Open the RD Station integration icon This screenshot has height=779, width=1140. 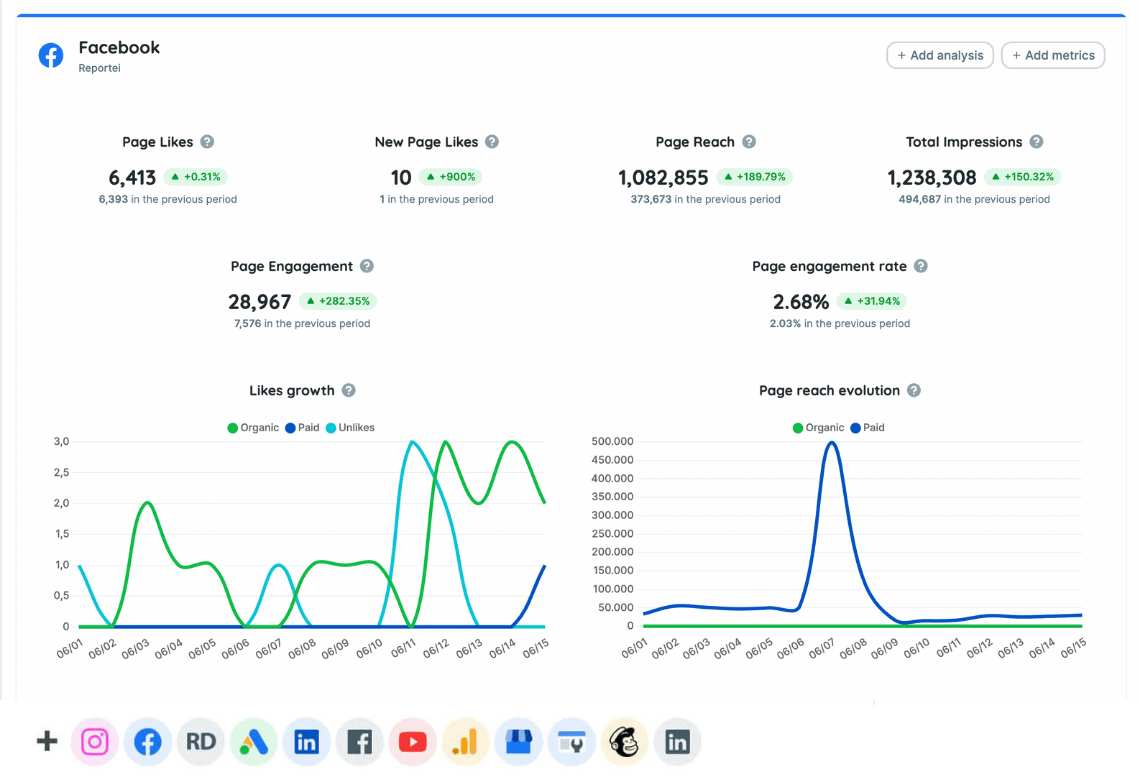pos(200,742)
